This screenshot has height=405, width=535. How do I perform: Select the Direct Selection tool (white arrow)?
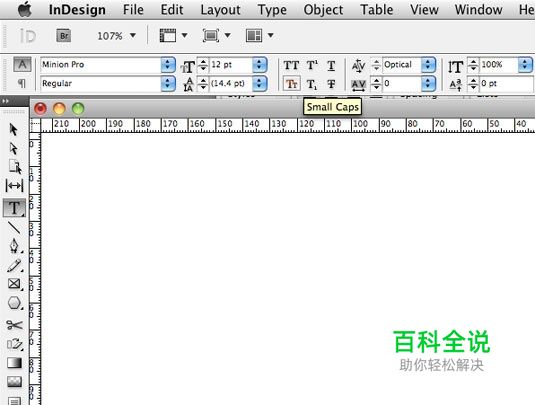click(x=13, y=149)
